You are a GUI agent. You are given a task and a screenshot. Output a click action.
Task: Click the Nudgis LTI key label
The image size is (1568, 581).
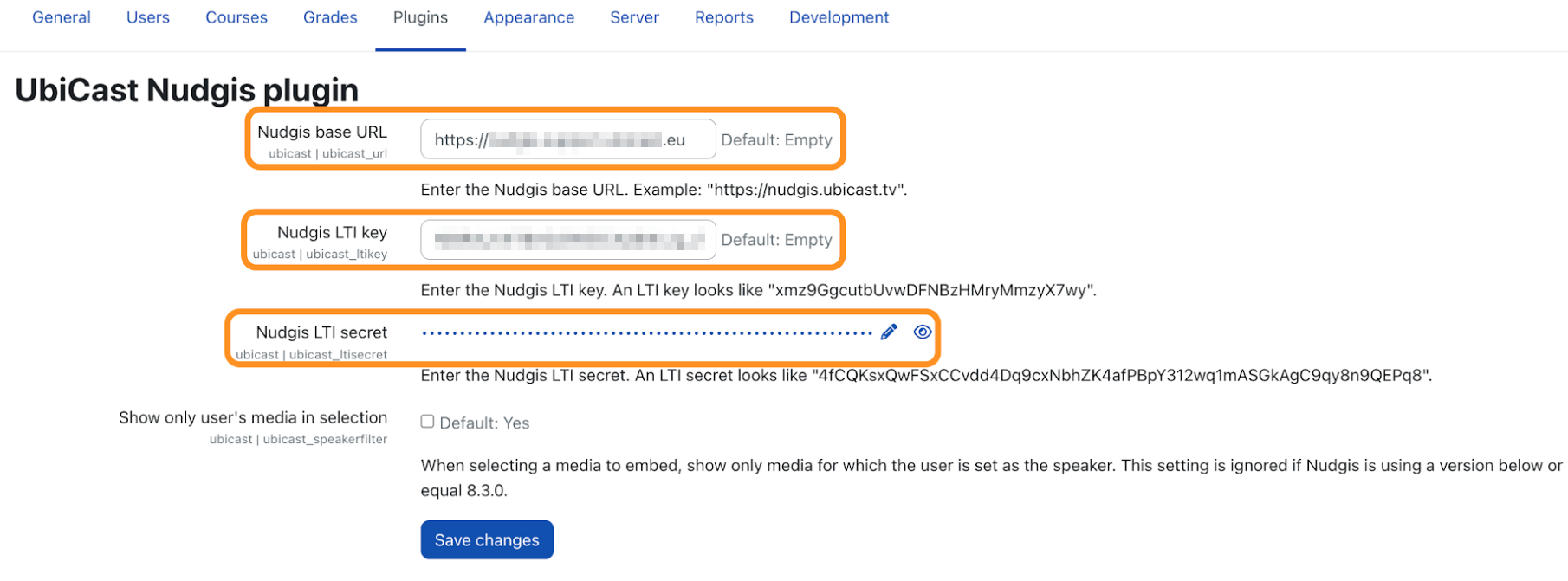[x=332, y=232]
